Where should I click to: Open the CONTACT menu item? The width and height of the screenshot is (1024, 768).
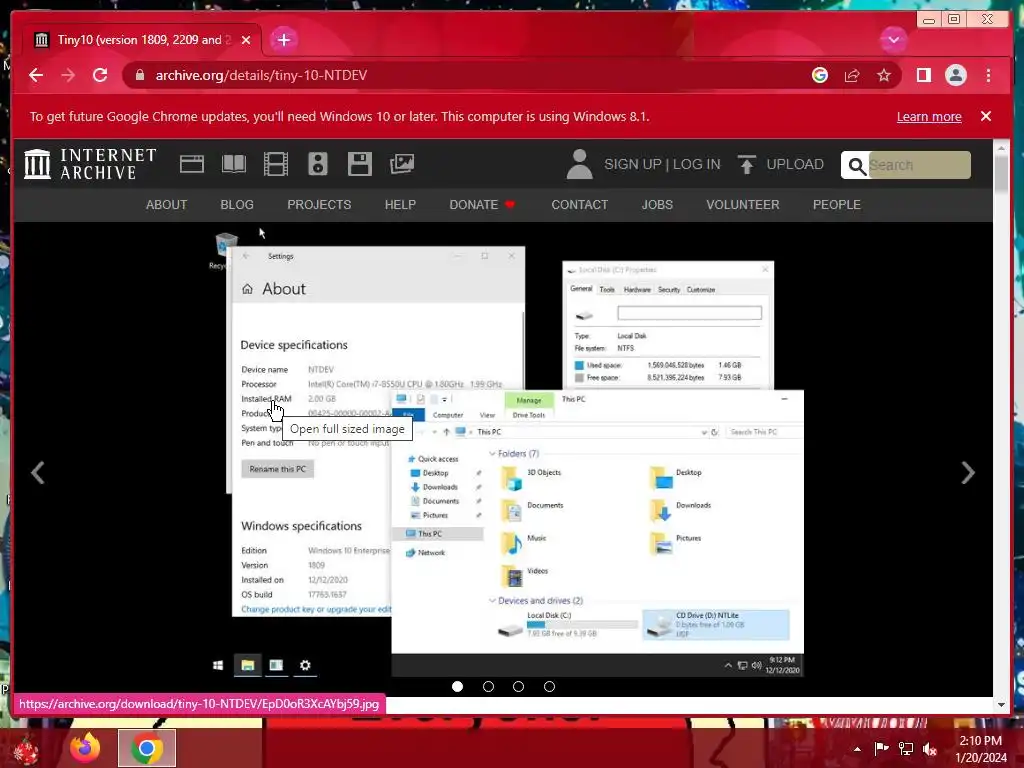(579, 204)
